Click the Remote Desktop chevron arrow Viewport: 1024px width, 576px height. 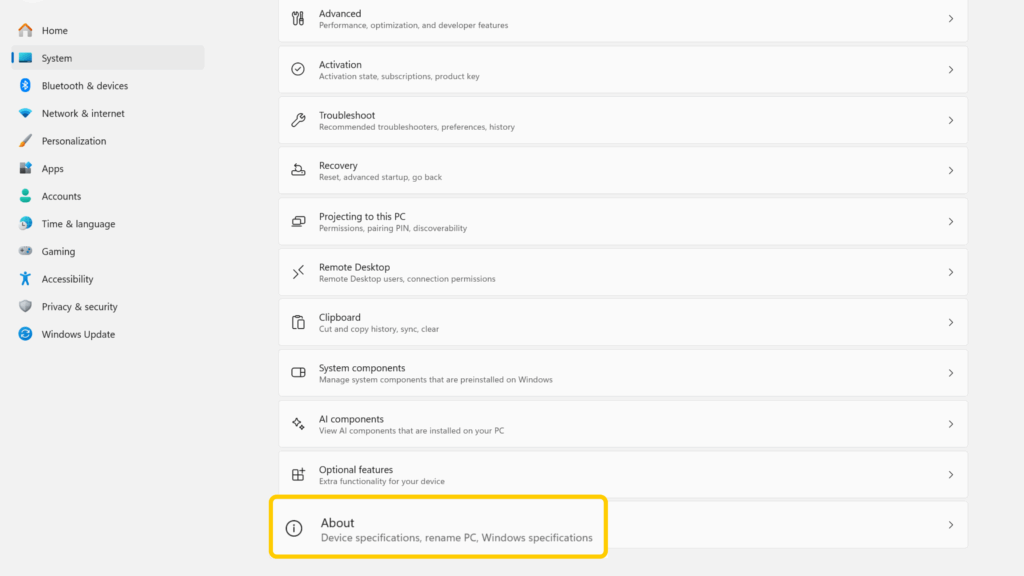click(x=950, y=272)
